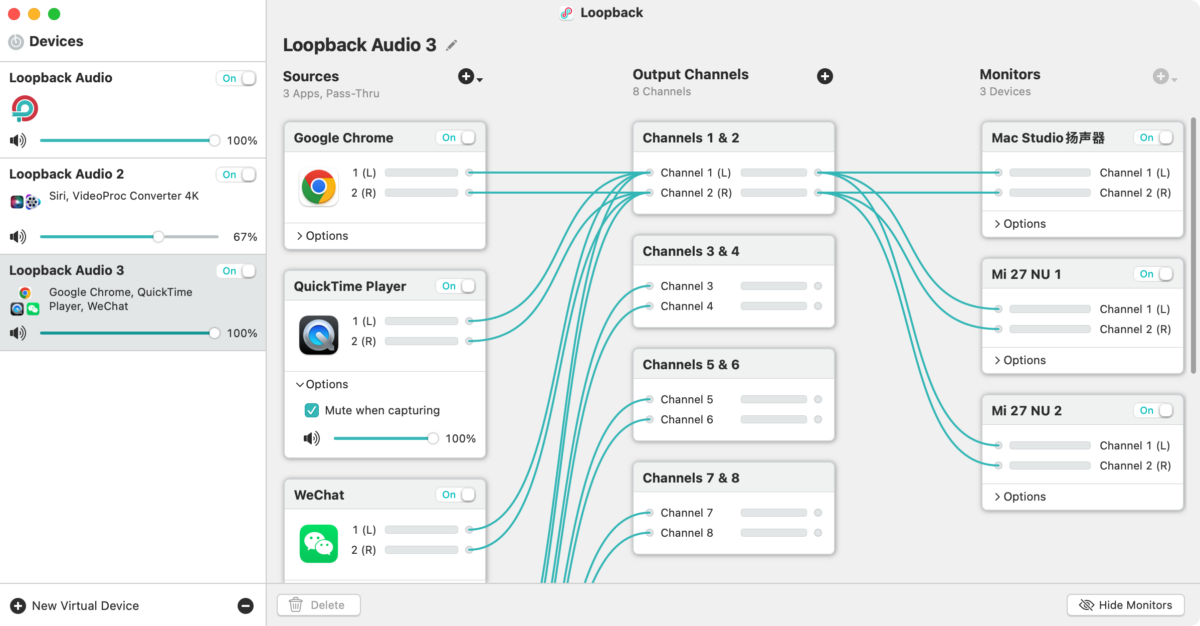Click the plus icon to add a Source
This screenshot has width=1200, height=626.
465,77
